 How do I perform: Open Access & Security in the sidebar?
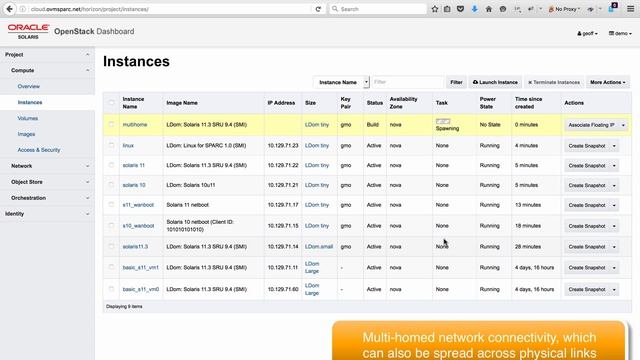pos(39,150)
